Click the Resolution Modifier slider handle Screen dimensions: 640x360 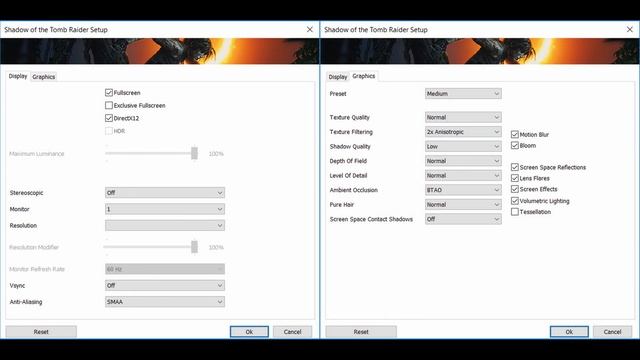click(194, 247)
